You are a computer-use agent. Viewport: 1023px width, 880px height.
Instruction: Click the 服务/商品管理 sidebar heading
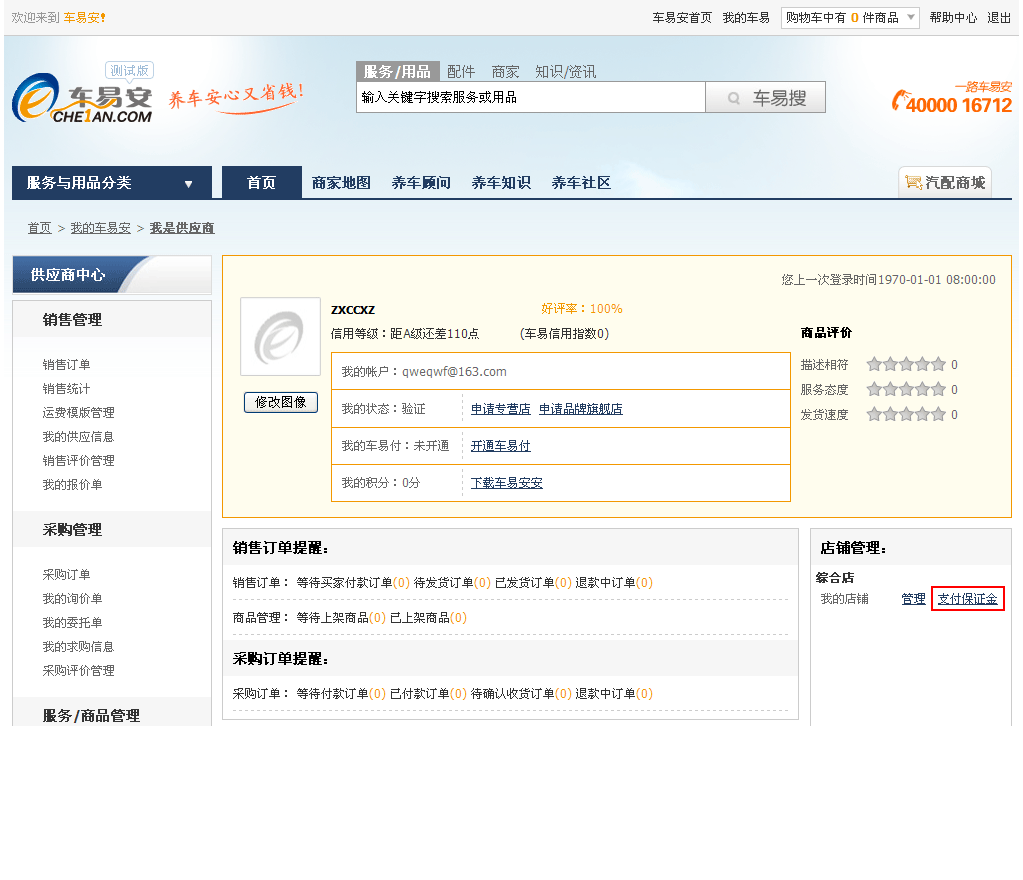91,716
